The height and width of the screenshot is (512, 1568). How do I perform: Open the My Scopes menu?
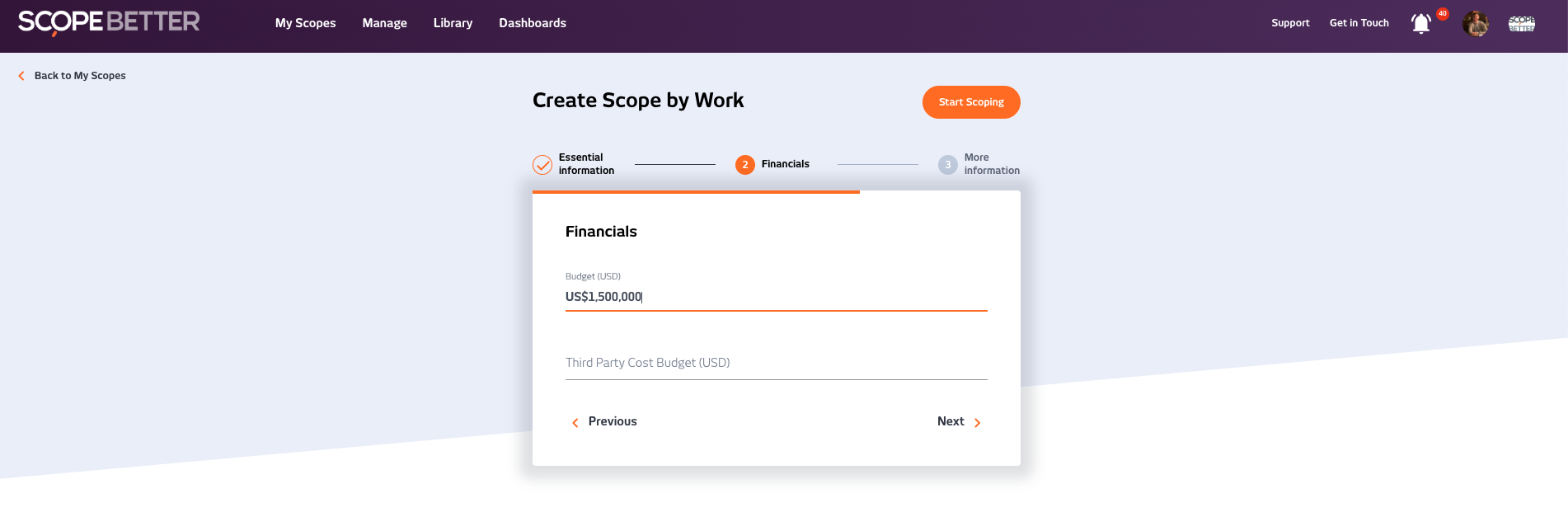(x=305, y=23)
